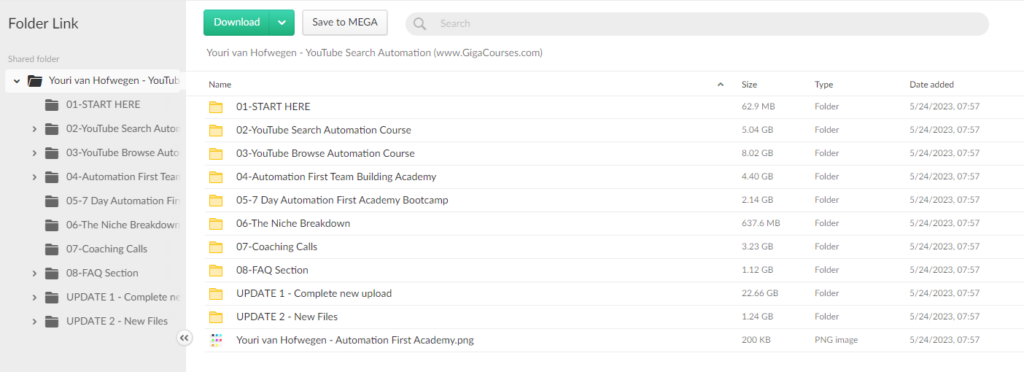Open UPDATE 2 - New Files name in list
The height and width of the screenshot is (372, 1024).
coord(287,317)
